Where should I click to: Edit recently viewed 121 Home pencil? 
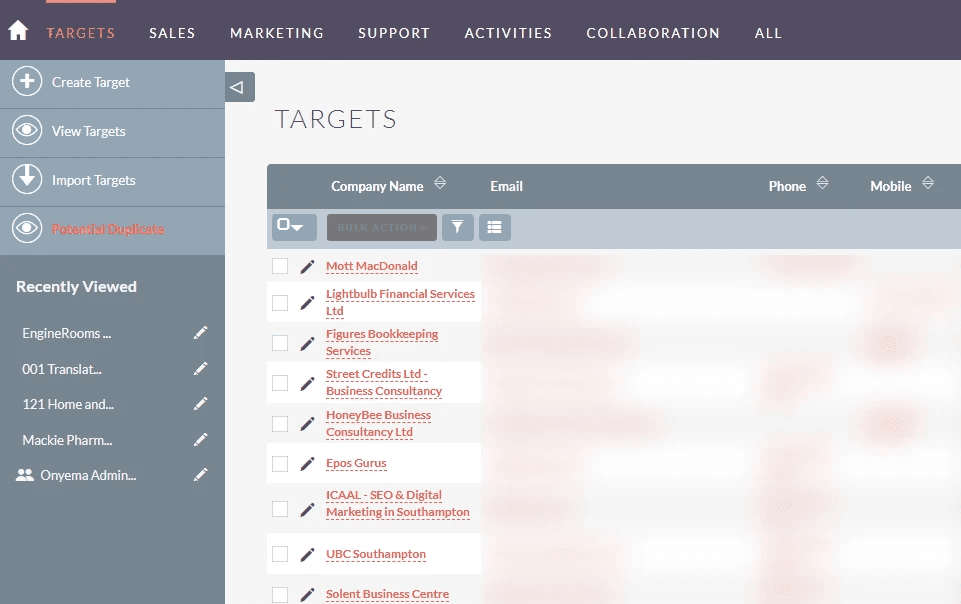[200, 404]
